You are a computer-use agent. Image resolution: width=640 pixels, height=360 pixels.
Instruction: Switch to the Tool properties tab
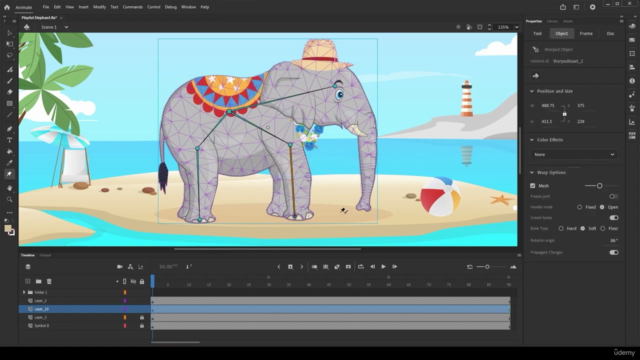click(x=537, y=33)
